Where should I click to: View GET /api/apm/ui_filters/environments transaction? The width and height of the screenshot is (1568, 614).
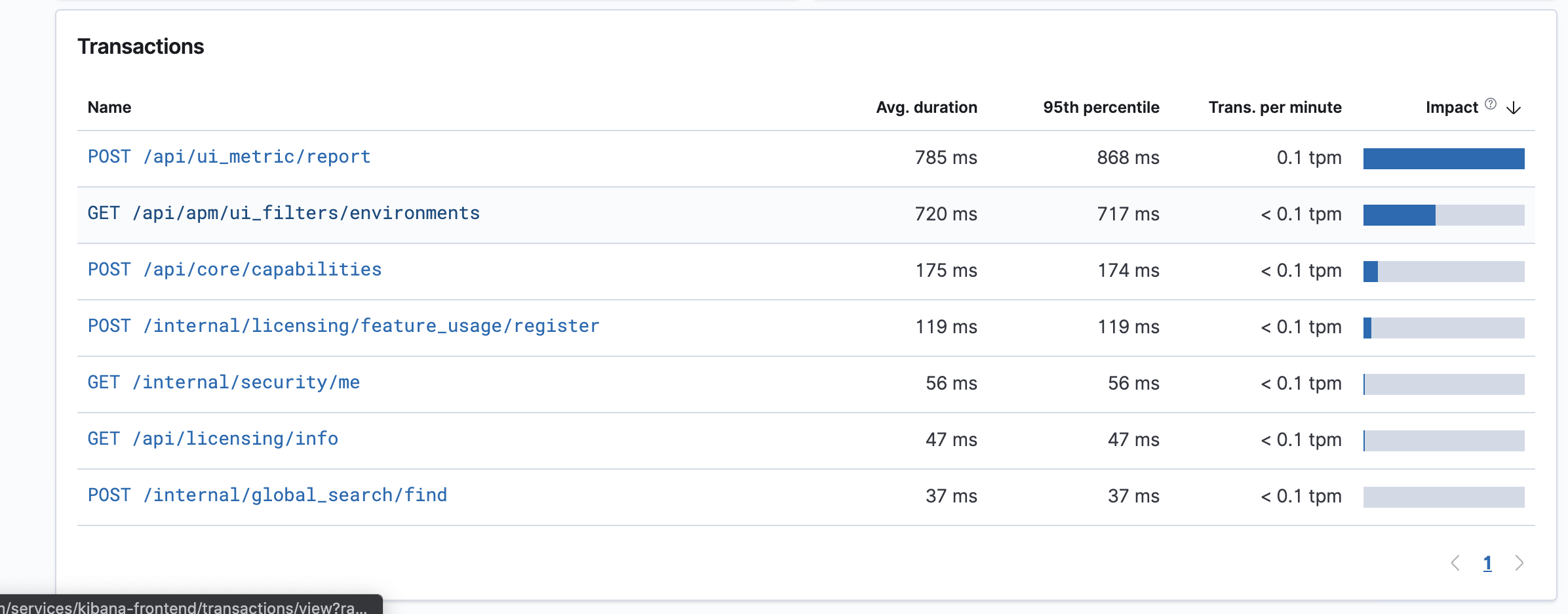tap(283, 213)
